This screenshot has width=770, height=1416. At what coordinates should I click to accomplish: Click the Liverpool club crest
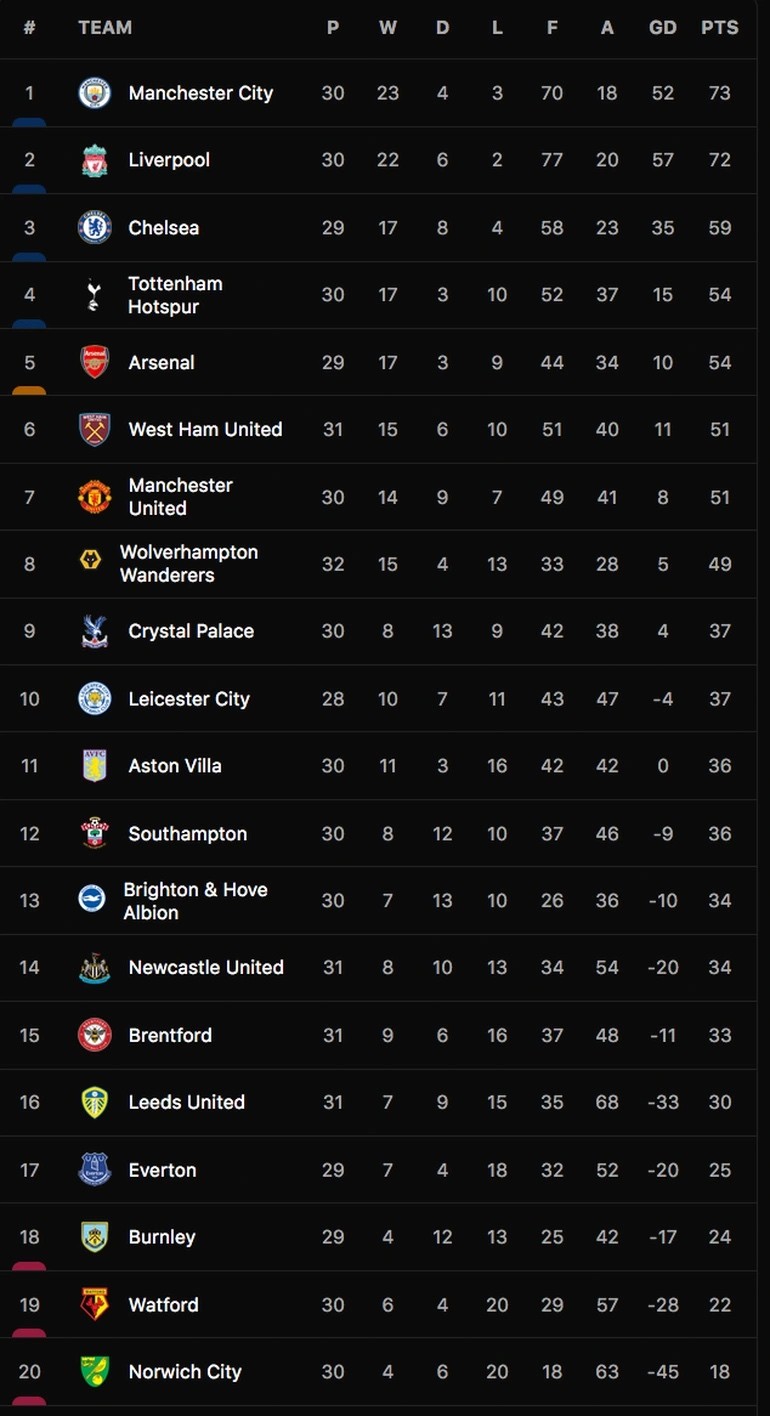tap(94, 160)
